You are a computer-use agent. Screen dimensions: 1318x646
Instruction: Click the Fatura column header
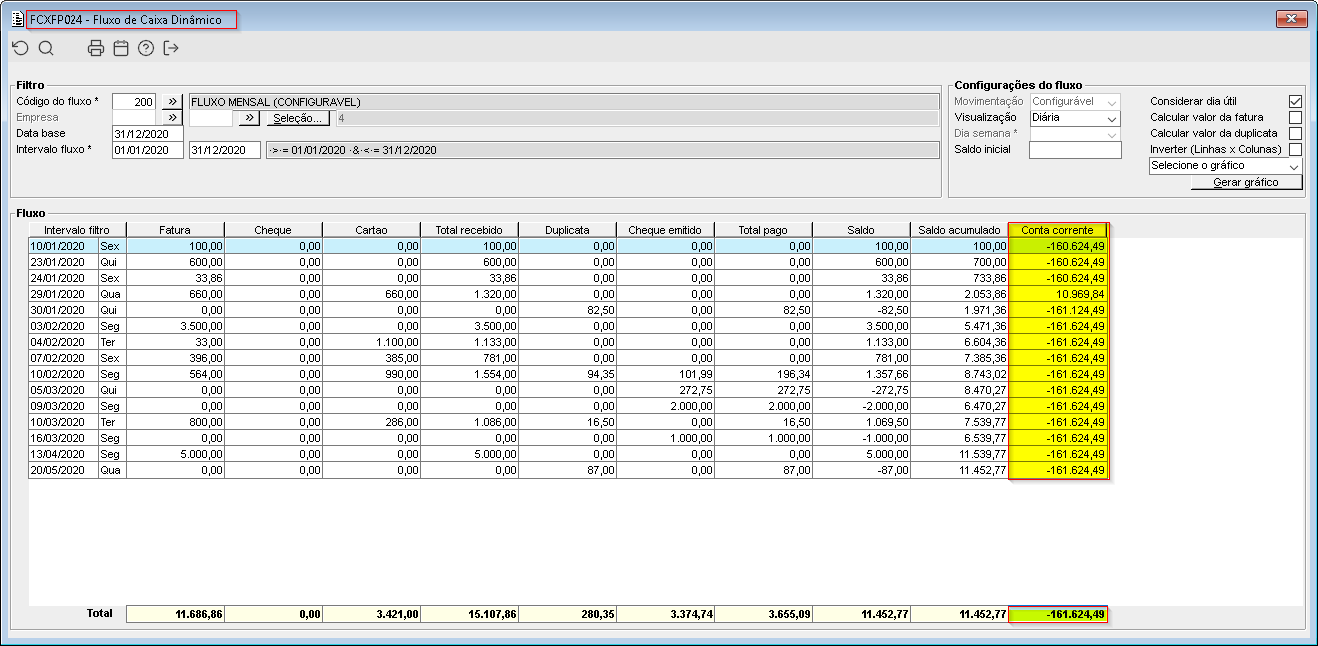(x=175, y=230)
